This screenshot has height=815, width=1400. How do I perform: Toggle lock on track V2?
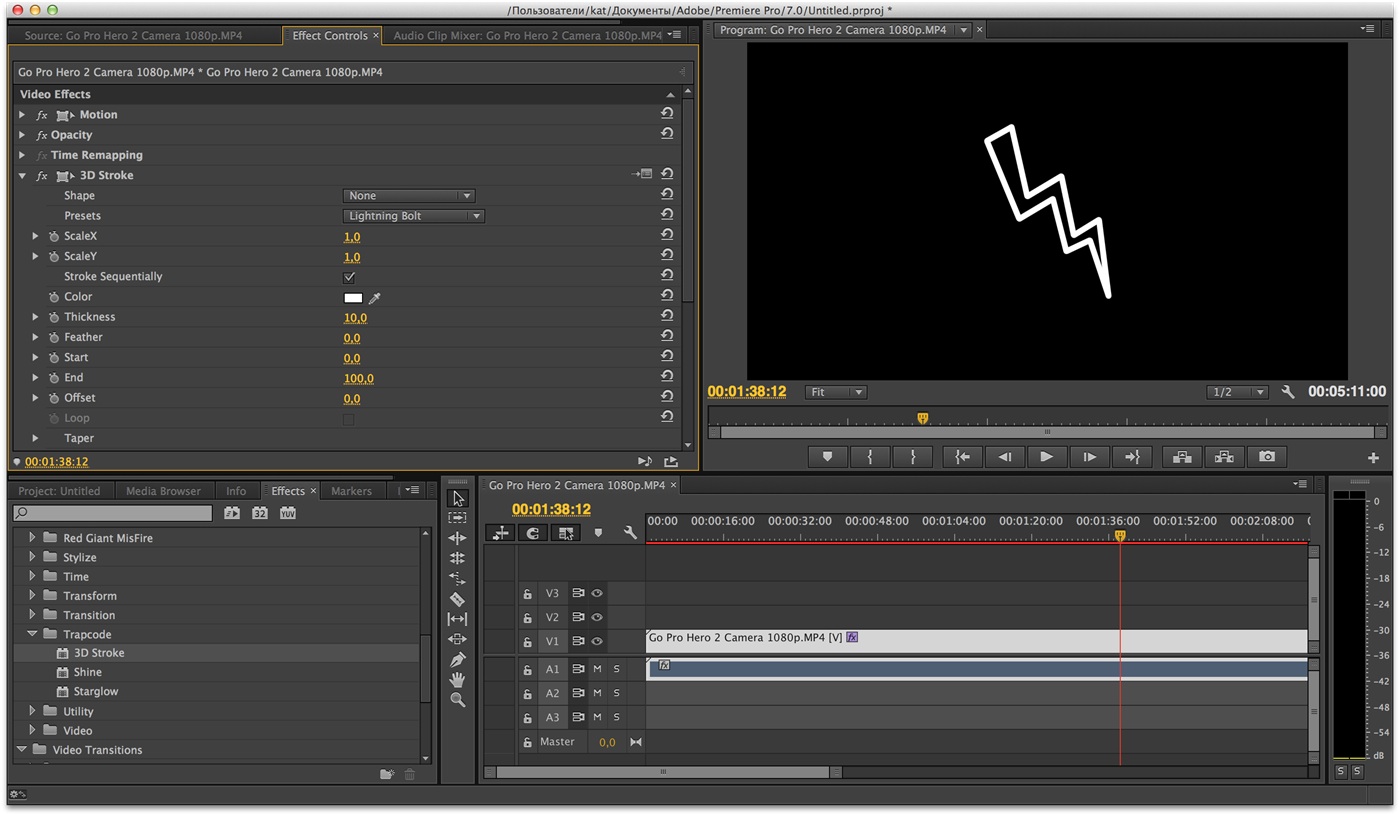click(x=527, y=618)
